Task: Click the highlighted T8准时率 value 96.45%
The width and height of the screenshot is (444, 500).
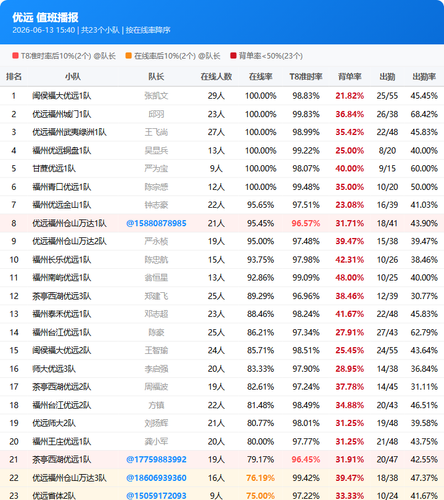Action: [306, 460]
